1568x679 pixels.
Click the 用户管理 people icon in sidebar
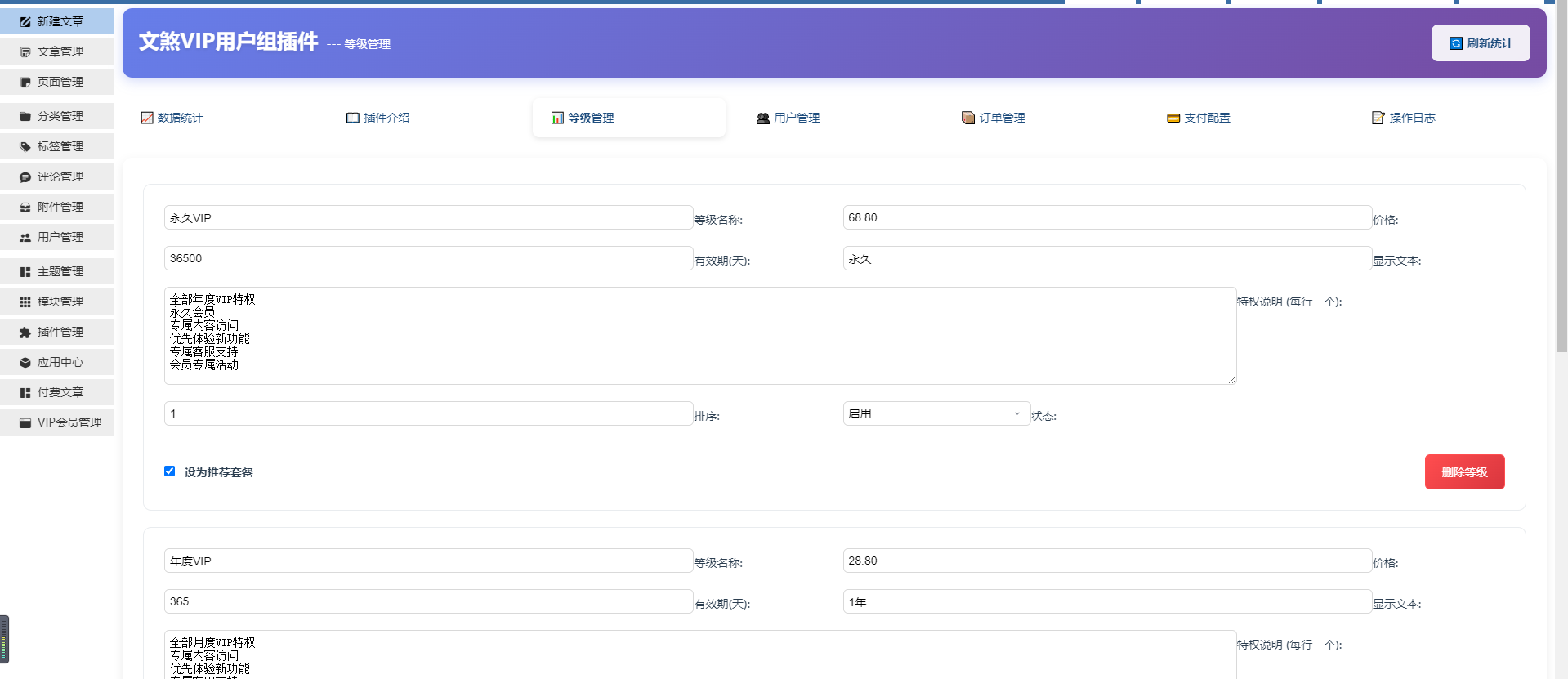(x=25, y=238)
